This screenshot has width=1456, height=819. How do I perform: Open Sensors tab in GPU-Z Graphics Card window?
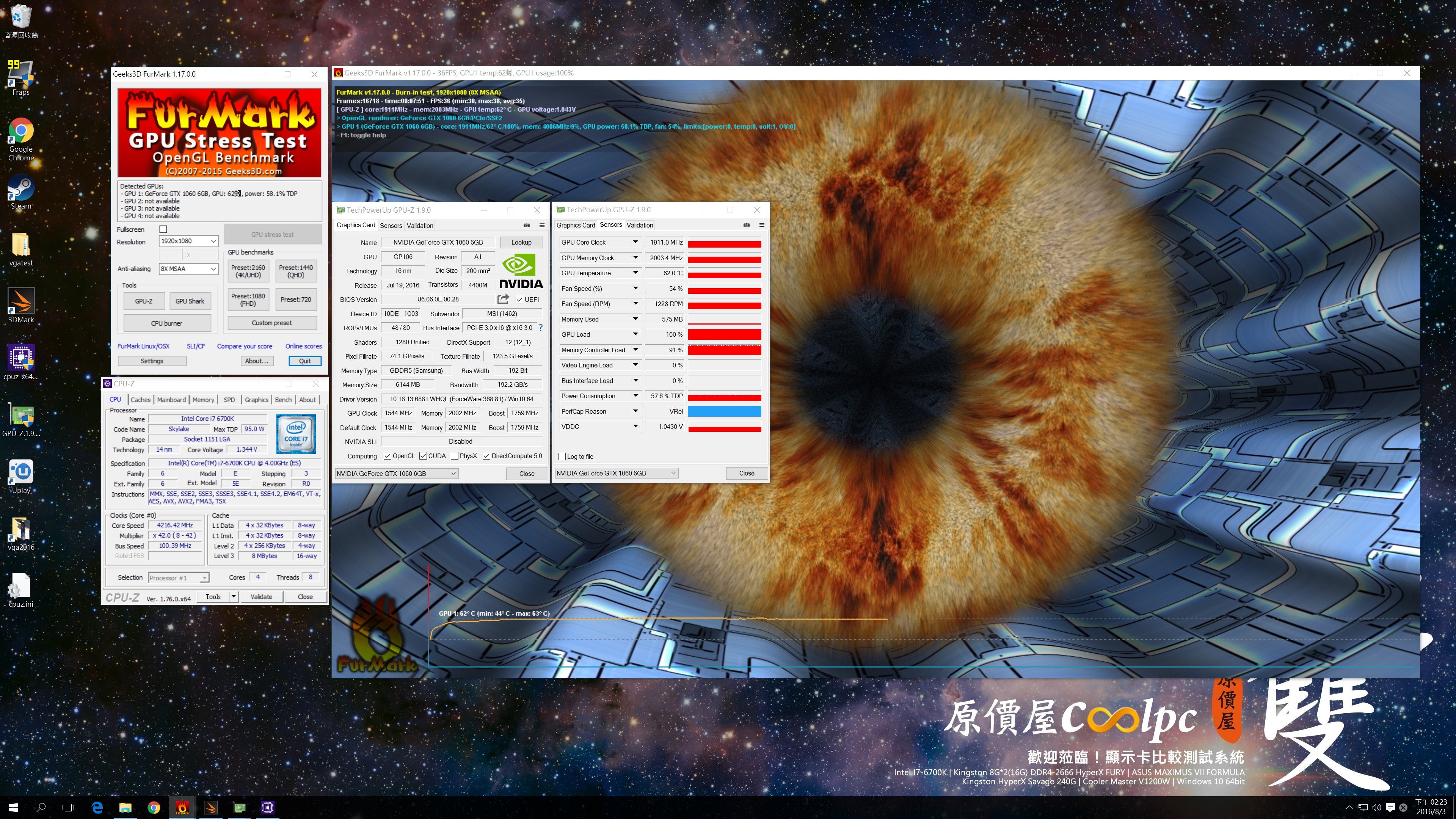point(391,226)
